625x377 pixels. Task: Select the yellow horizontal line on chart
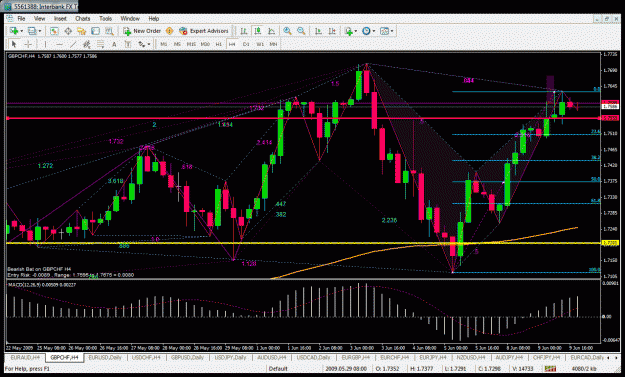303,243
